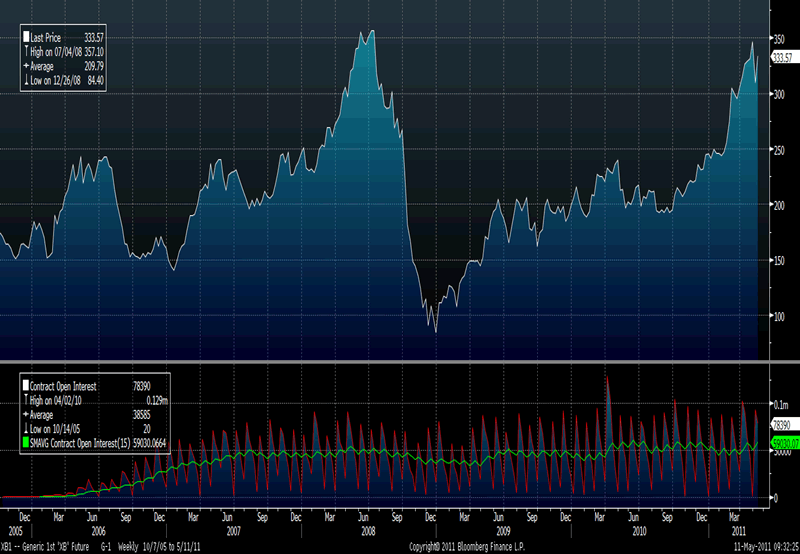
Task: Select the 84.40 low value in legend
Action: point(95,81)
